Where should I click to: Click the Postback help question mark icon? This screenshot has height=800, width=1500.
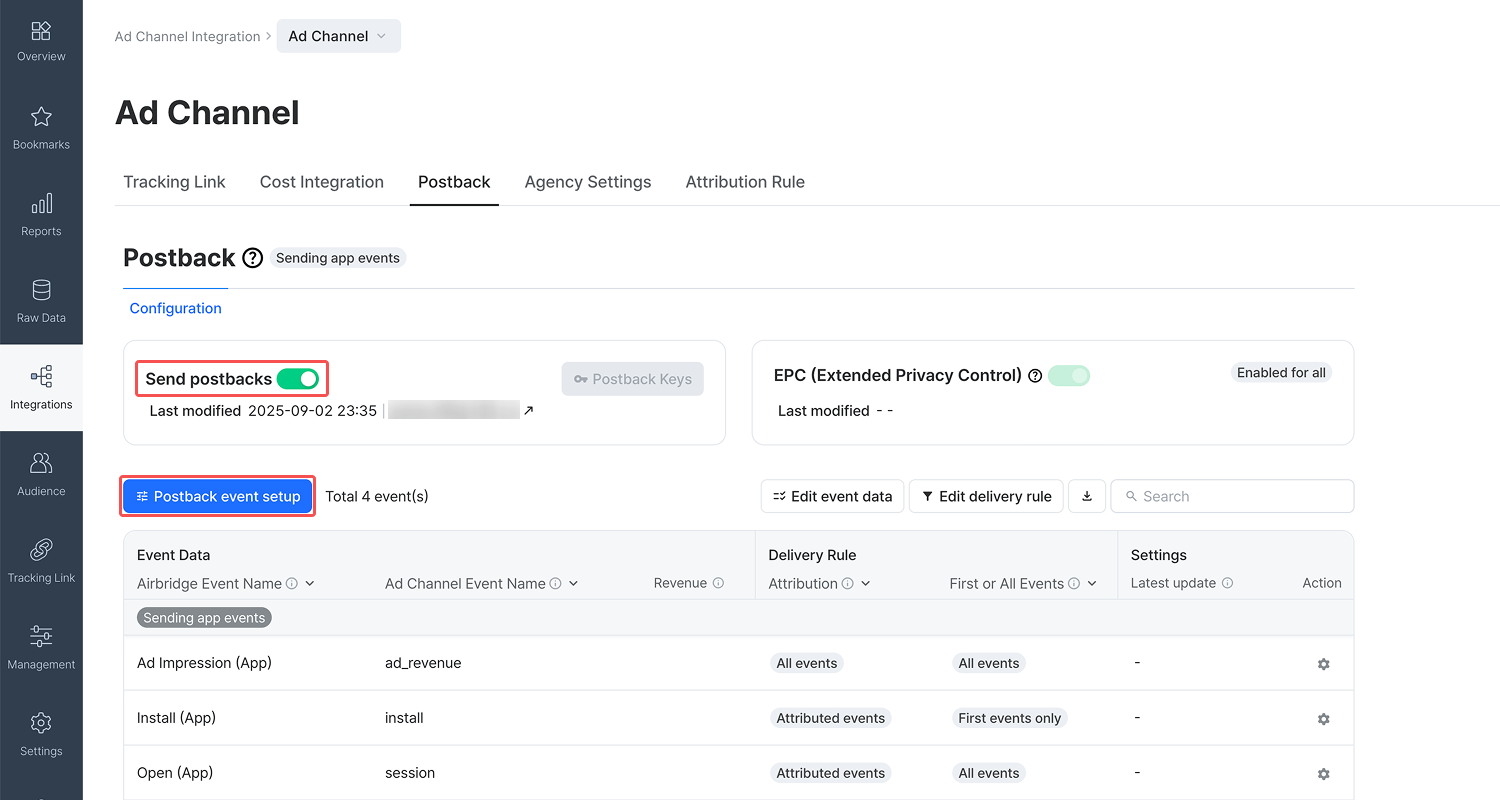(253, 258)
